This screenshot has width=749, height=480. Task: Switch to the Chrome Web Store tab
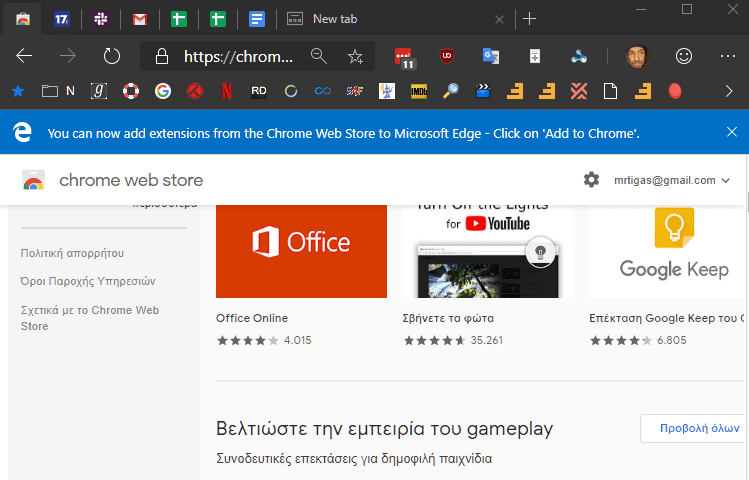pos(22,19)
